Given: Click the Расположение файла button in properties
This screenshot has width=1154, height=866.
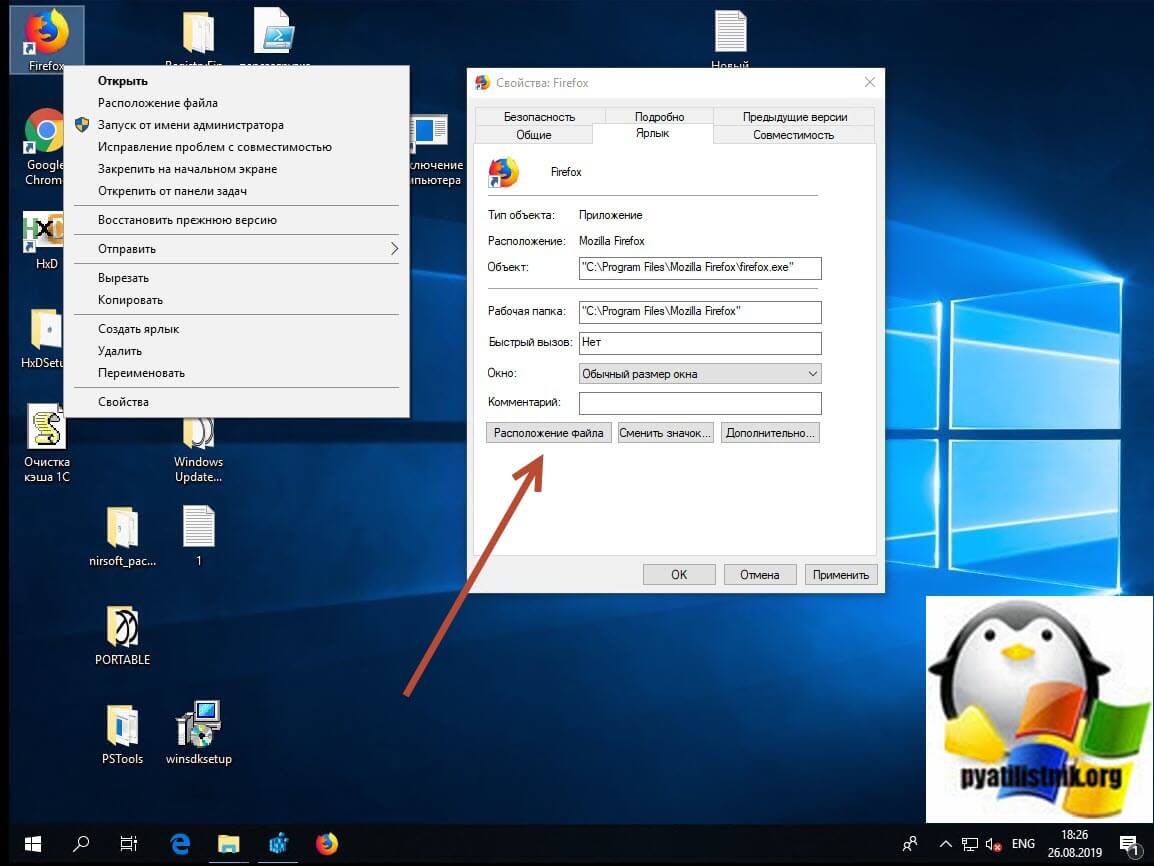Looking at the screenshot, I should [x=548, y=433].
